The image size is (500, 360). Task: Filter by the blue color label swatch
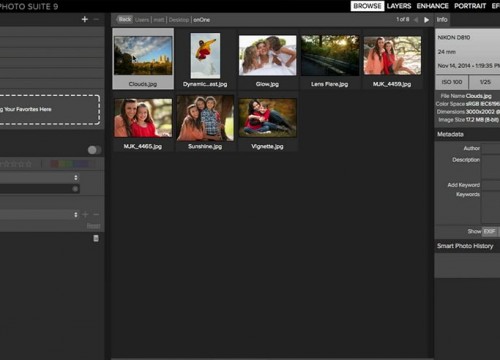[x=77, y=164]
